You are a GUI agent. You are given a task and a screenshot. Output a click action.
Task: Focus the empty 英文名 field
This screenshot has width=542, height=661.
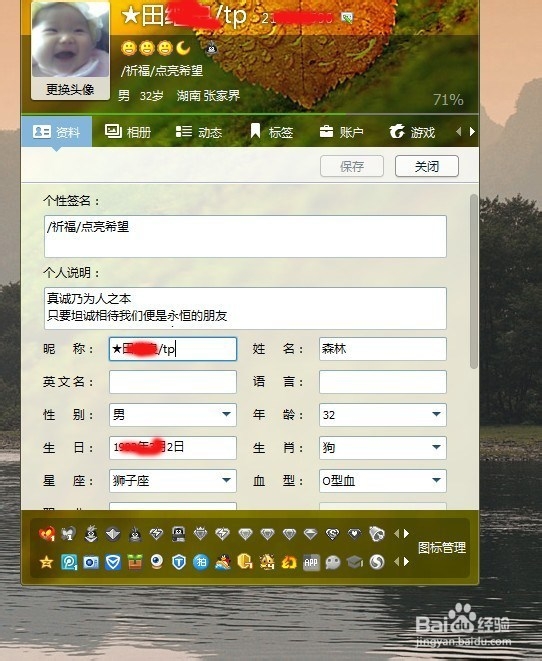pos(173,382)
